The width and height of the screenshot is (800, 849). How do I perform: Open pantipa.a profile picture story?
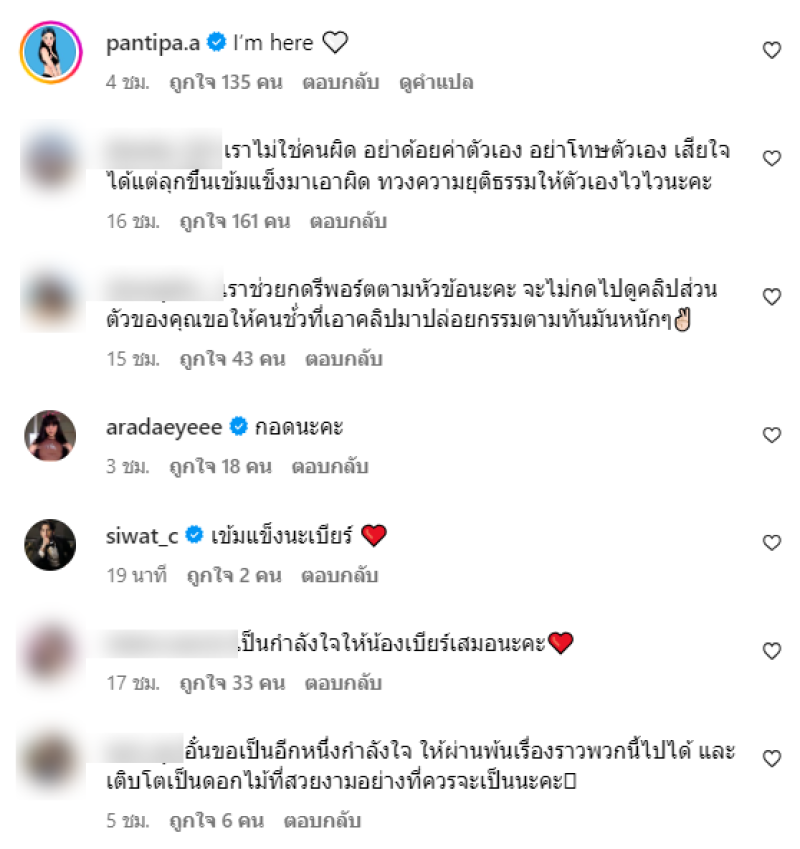point(51,53)
